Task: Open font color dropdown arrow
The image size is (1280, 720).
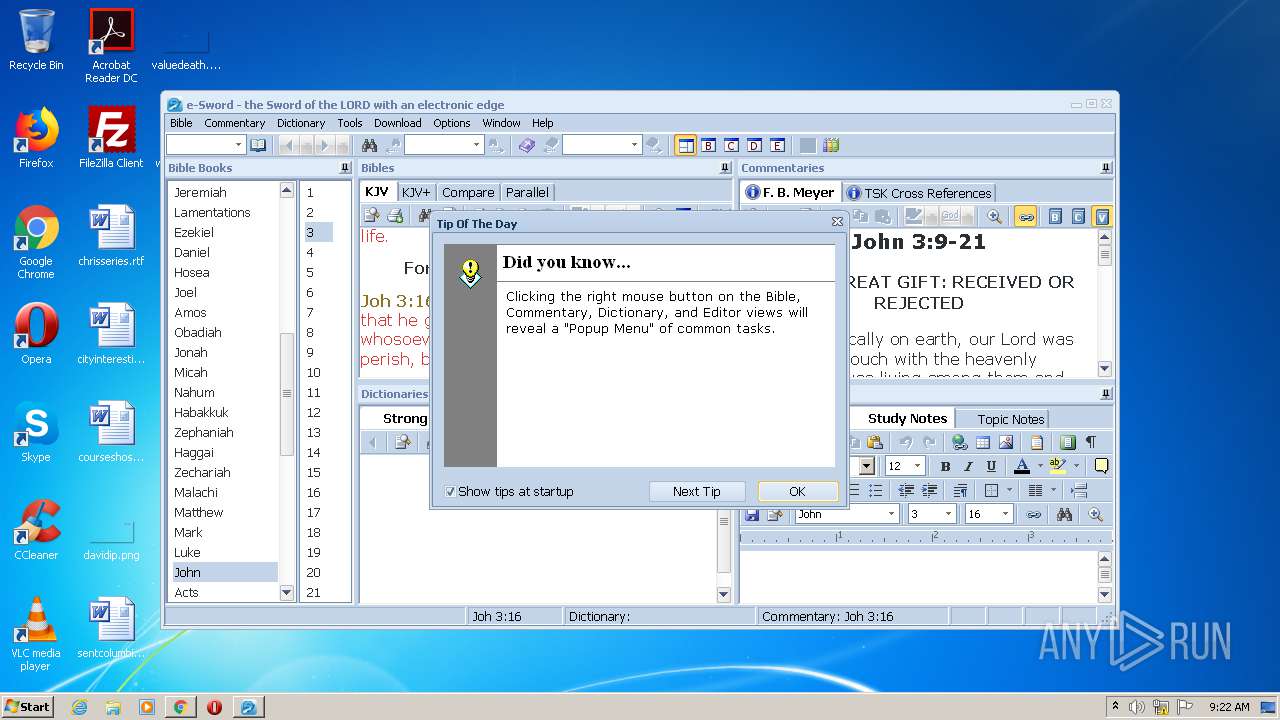Action: (1040, 466)
